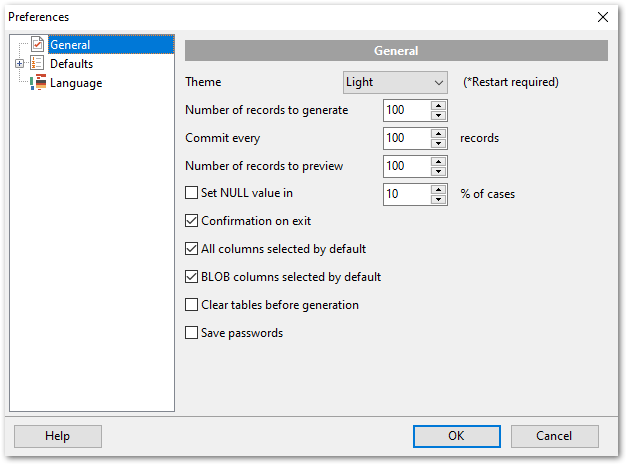Increase Number of records to generate
The width and height of the screenshot is (627, 465).
(439, 106)
